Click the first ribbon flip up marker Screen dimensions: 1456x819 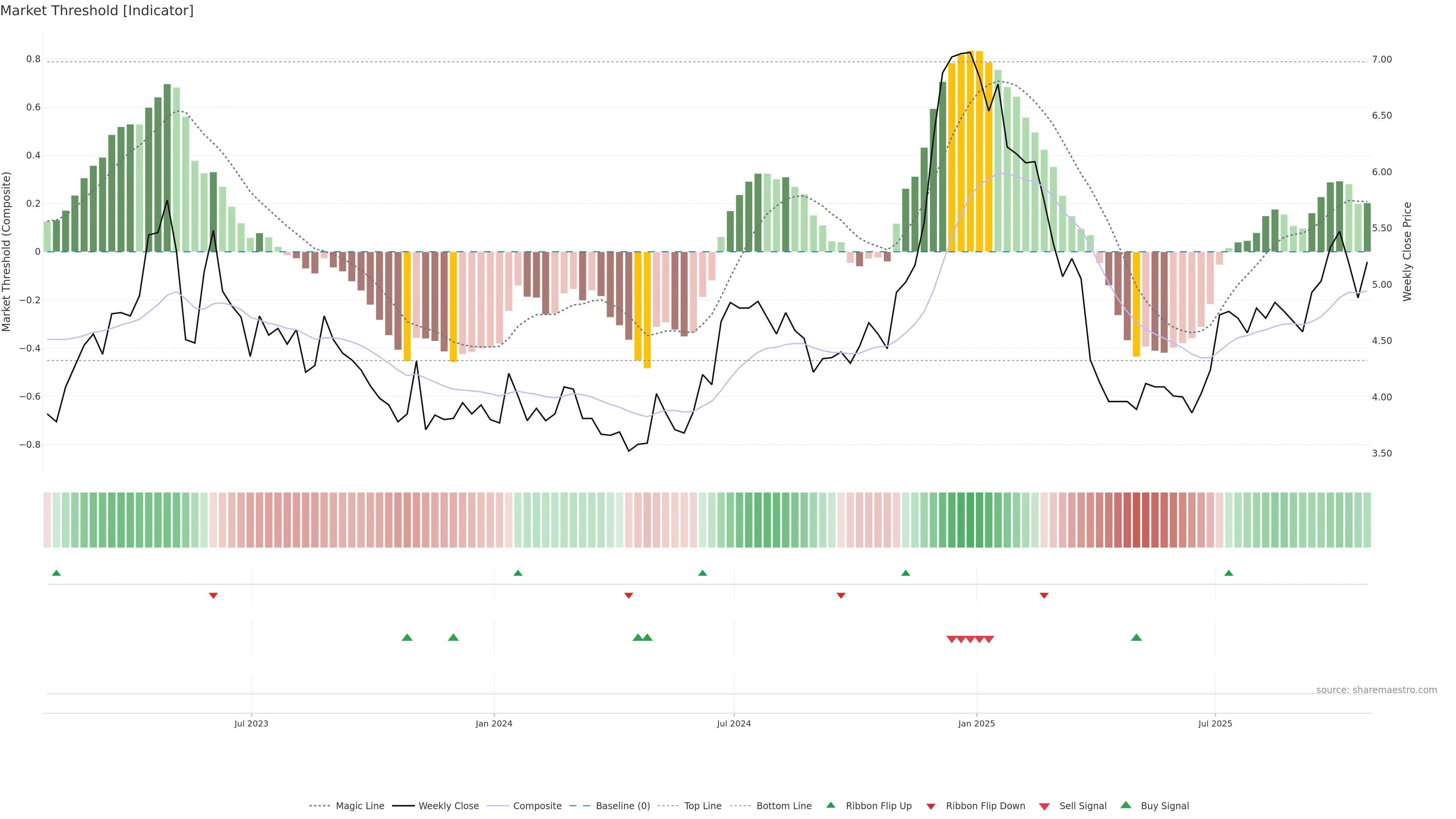tap(56, 573)
